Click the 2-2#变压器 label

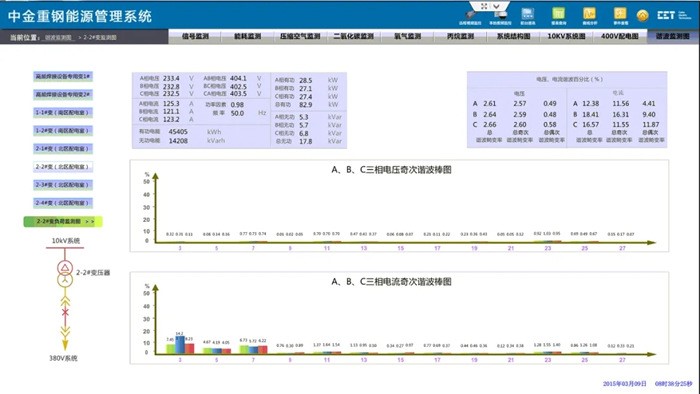(x=93, y=273)
